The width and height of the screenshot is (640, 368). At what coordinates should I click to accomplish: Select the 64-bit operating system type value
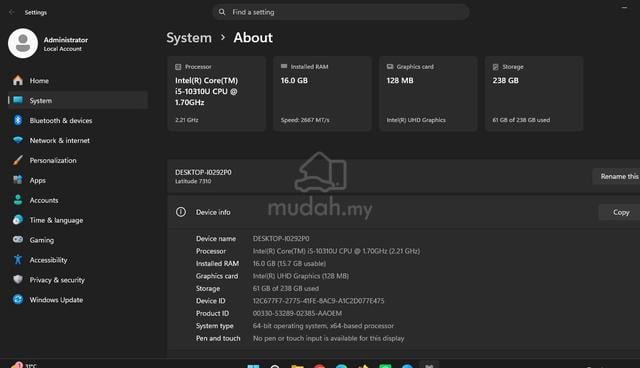(323, 326)
